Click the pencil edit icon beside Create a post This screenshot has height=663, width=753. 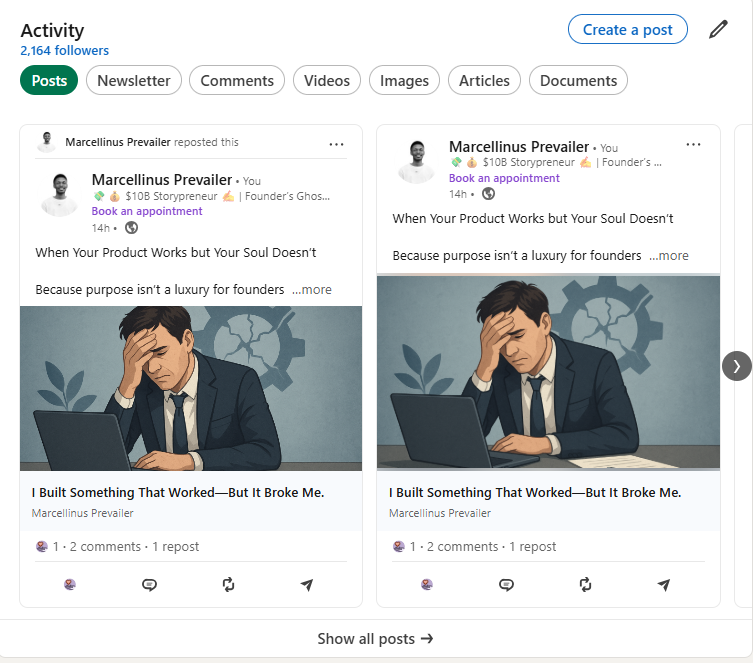tap(718, 29)
